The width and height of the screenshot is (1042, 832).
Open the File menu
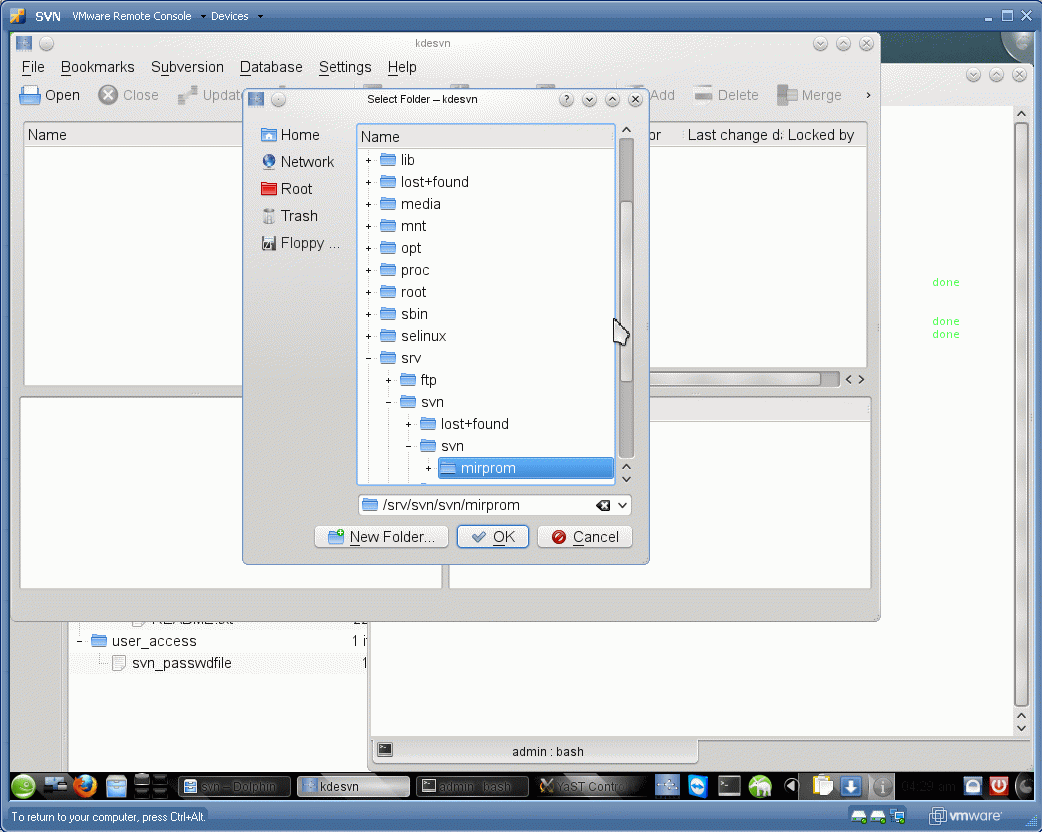(x=33, y=67)
